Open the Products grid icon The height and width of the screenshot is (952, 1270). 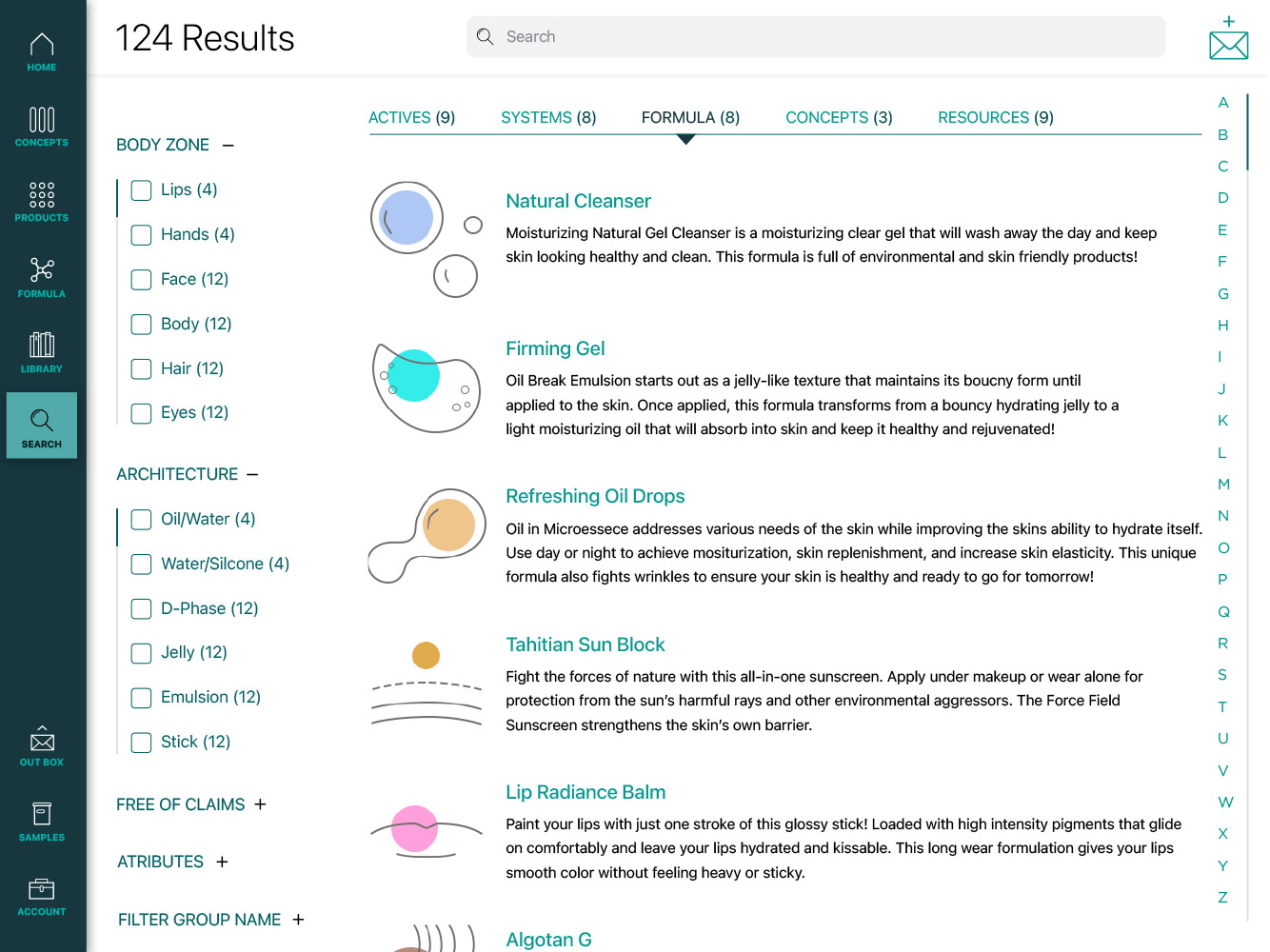(42, 202)
